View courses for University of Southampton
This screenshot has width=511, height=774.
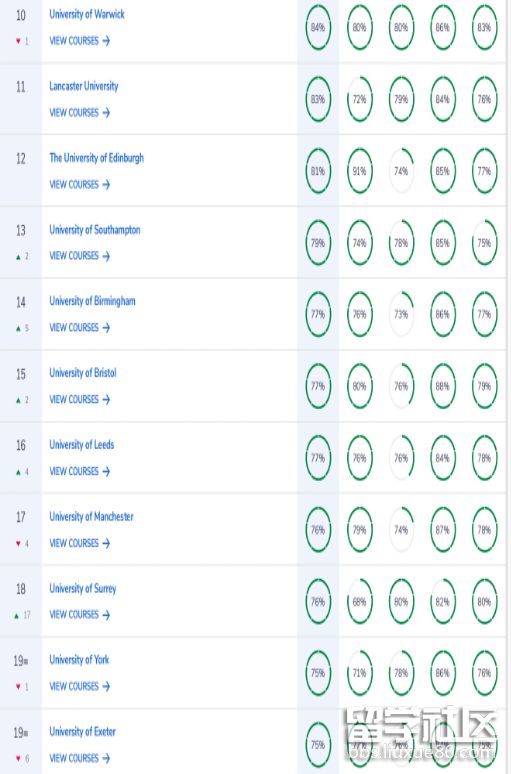(x=79, y=256)
